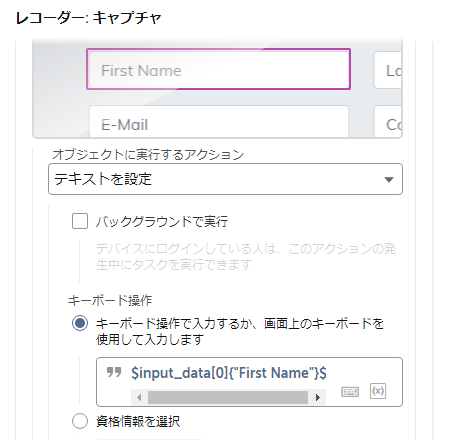Select the キーボード操作で入力 radio button
450x440 pixels.
(80, 323)
